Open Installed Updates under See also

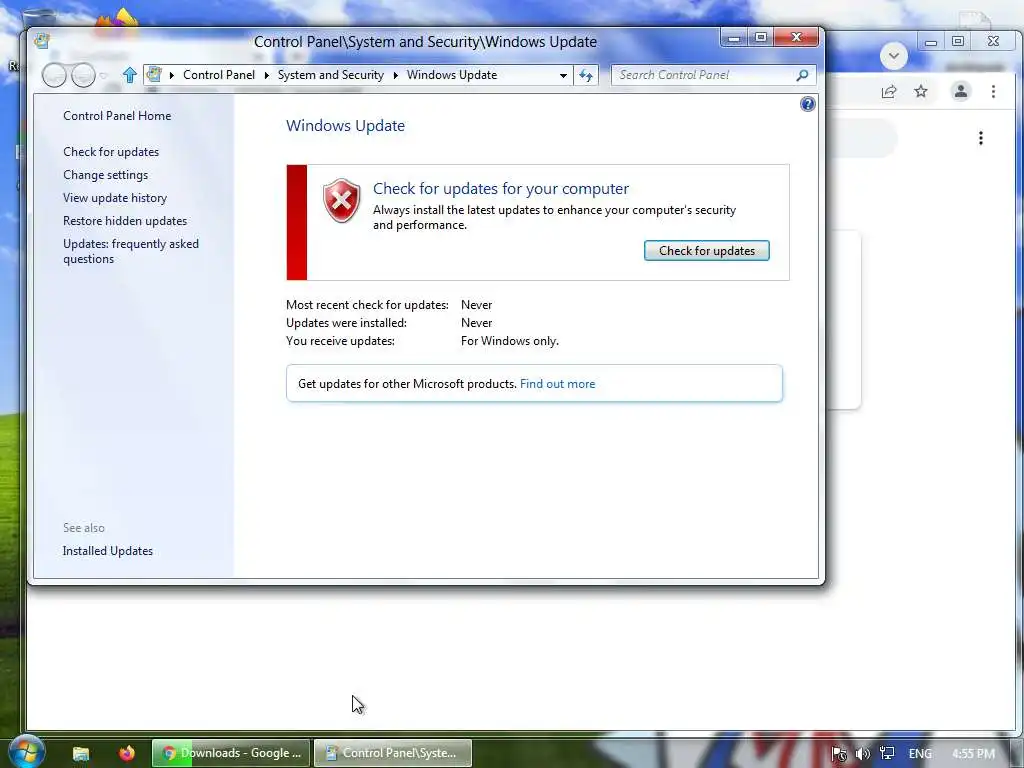pos(108,551)
